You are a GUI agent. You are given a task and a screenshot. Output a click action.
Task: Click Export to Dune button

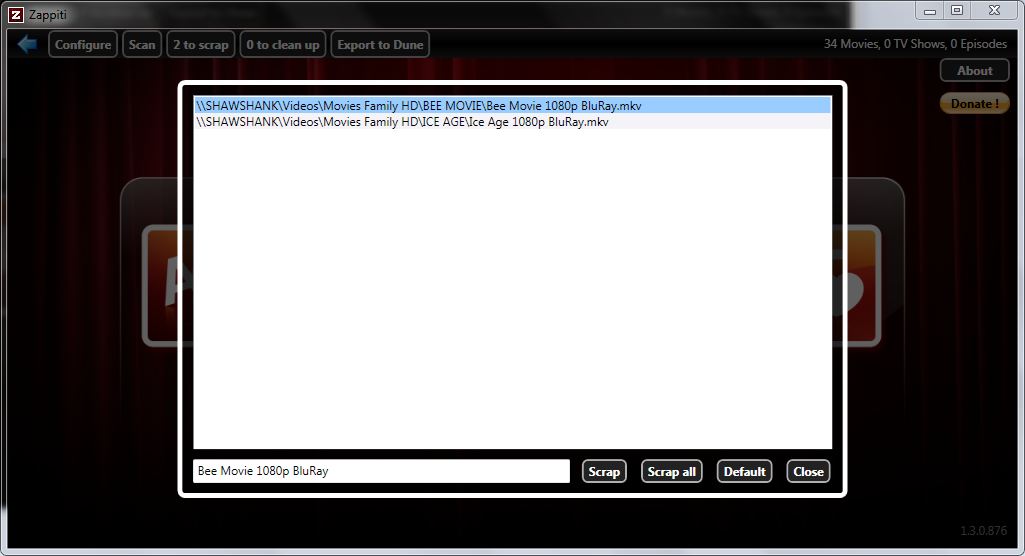point(380,44)
